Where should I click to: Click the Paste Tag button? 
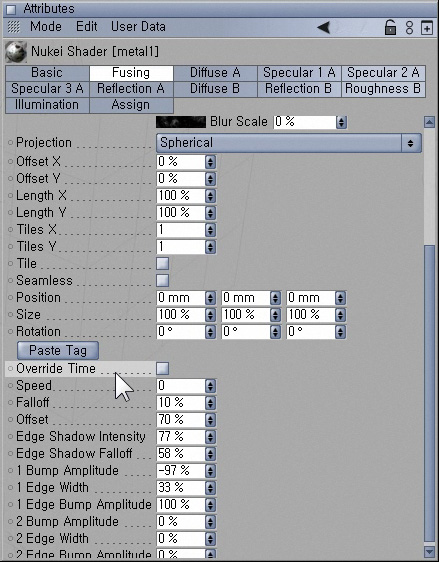(58, 351)
